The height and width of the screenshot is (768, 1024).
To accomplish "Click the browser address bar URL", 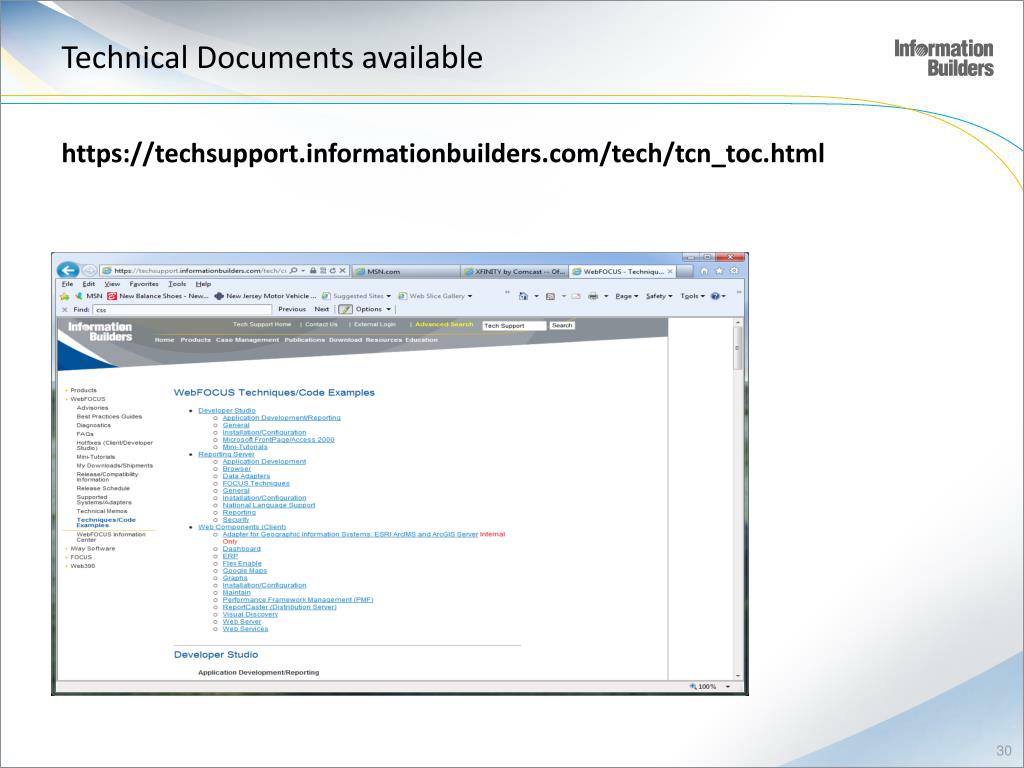I will tap(200, 270).
